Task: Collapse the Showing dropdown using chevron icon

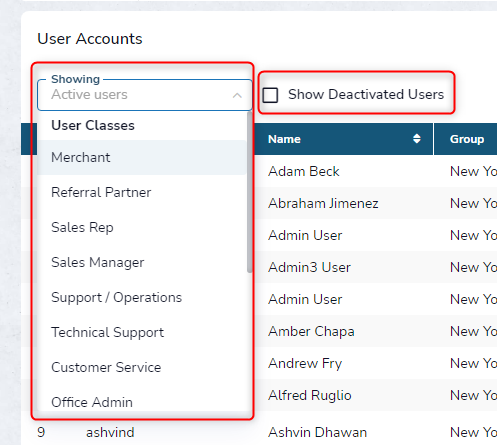Action: click(237, 96)
